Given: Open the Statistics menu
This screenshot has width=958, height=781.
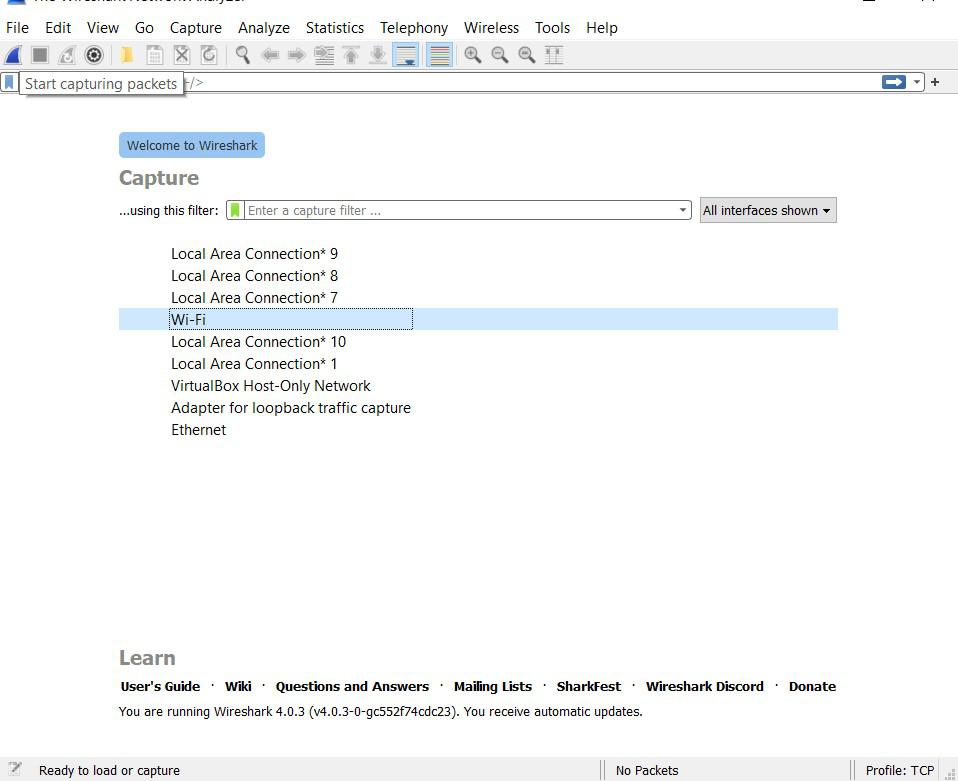Looking at the screenshot, I should click(335, 28).
